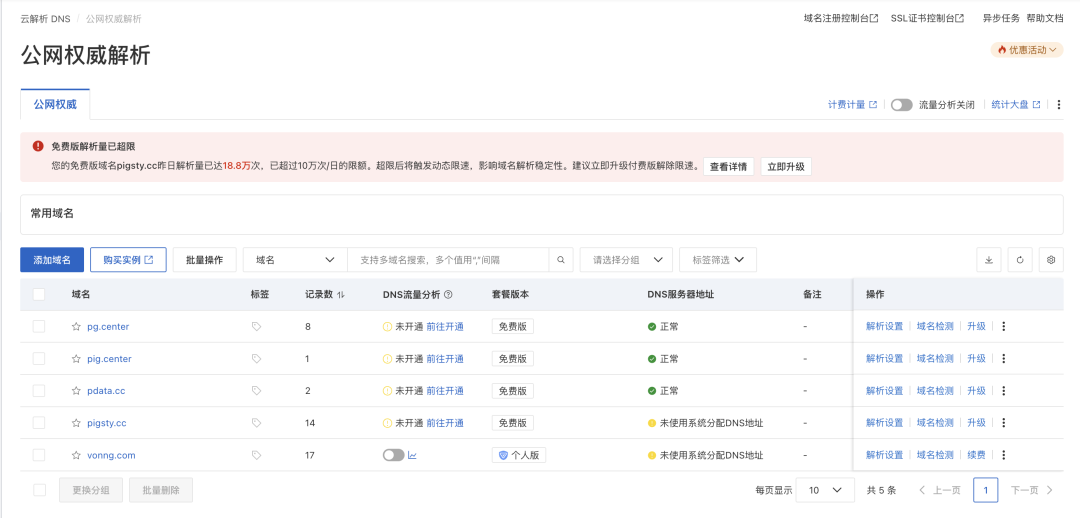Click 续费 for vonng.com
The image size is (1080, 518).
point(976,455)
